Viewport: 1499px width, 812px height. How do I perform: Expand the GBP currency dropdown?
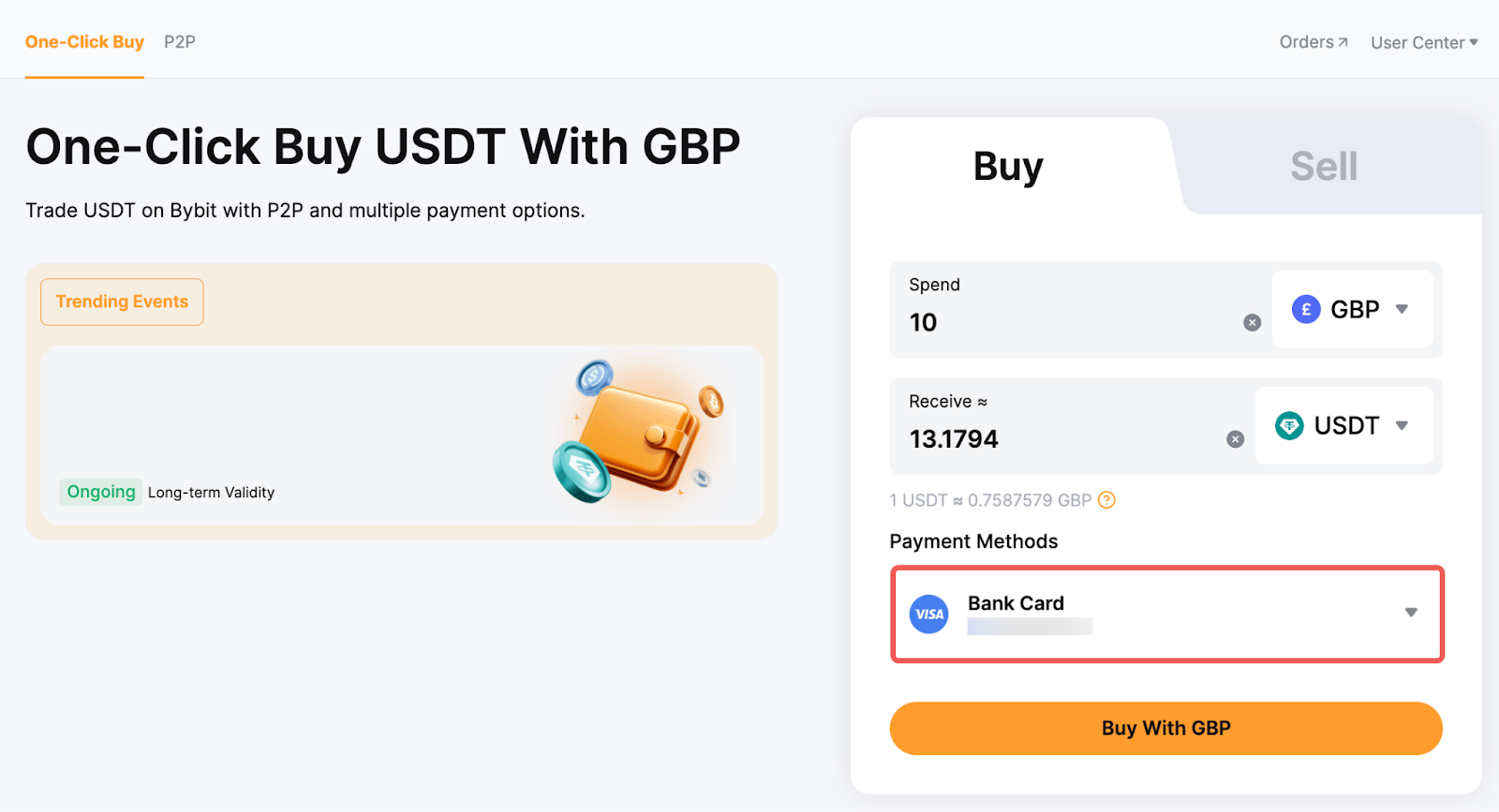tap(1402, 309)
